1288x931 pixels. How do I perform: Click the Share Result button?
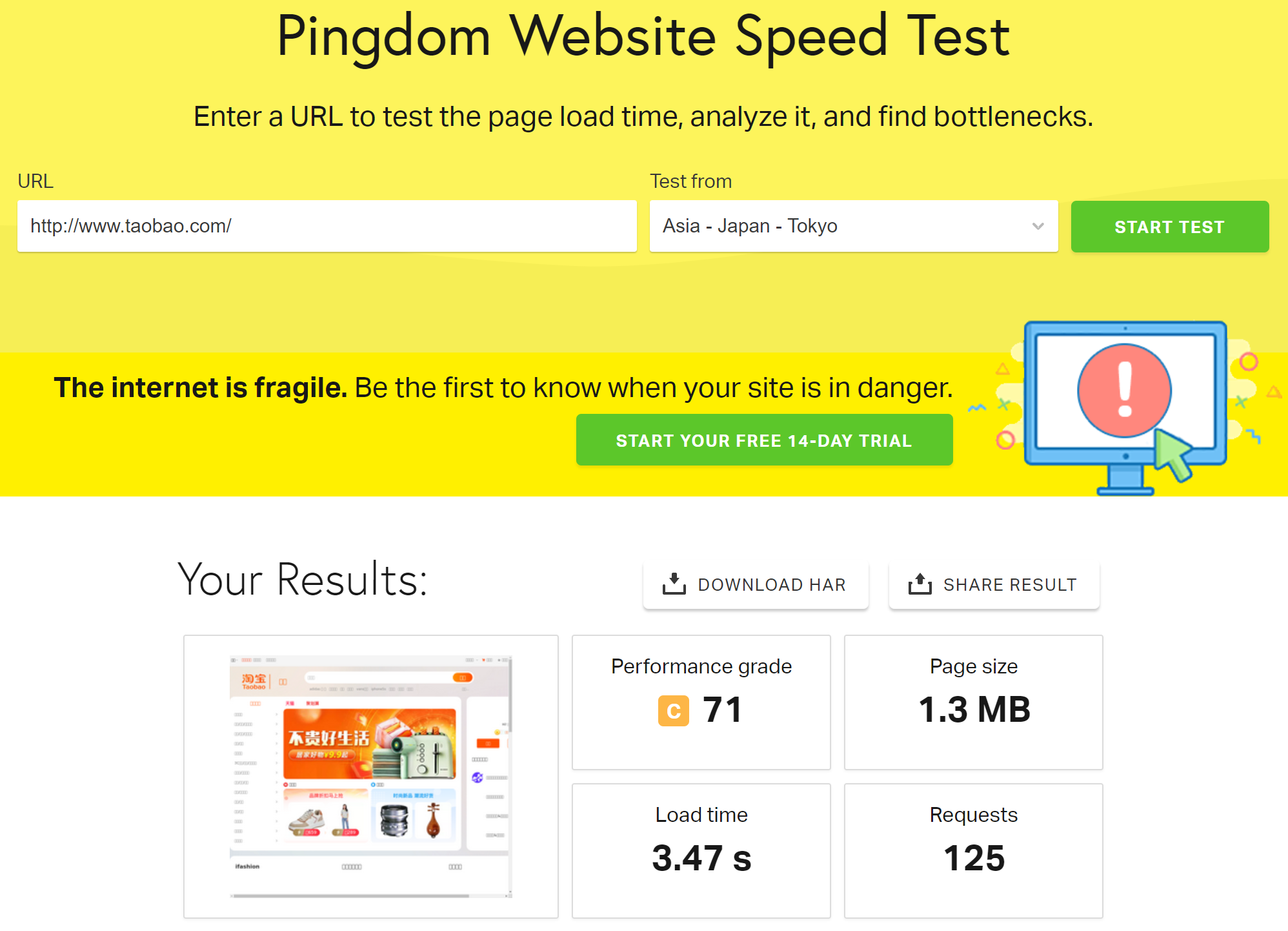(x=994, y=585)
